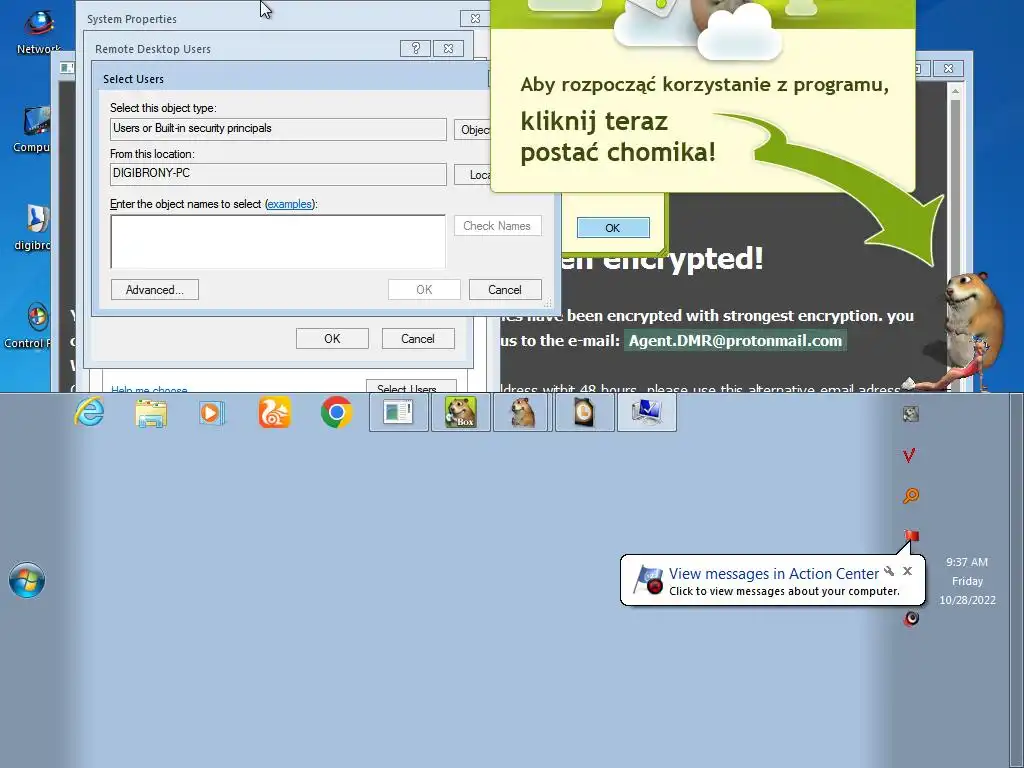Open UC Browser orange squirrel icon
Screen dimensions: 1024x768
tap(275, 413)
